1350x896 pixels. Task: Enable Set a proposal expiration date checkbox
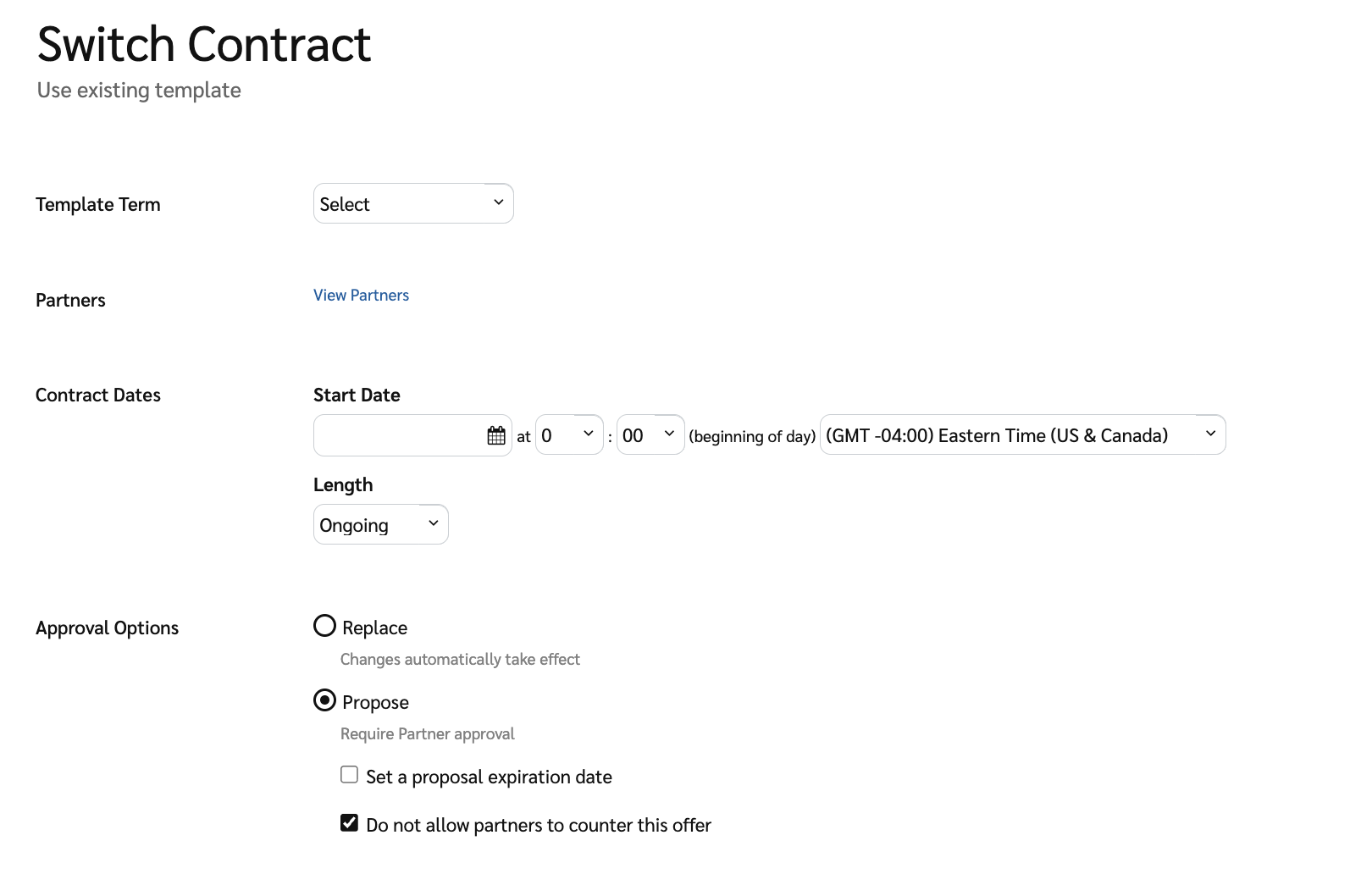pyautogui.click(x=349, y=775)
